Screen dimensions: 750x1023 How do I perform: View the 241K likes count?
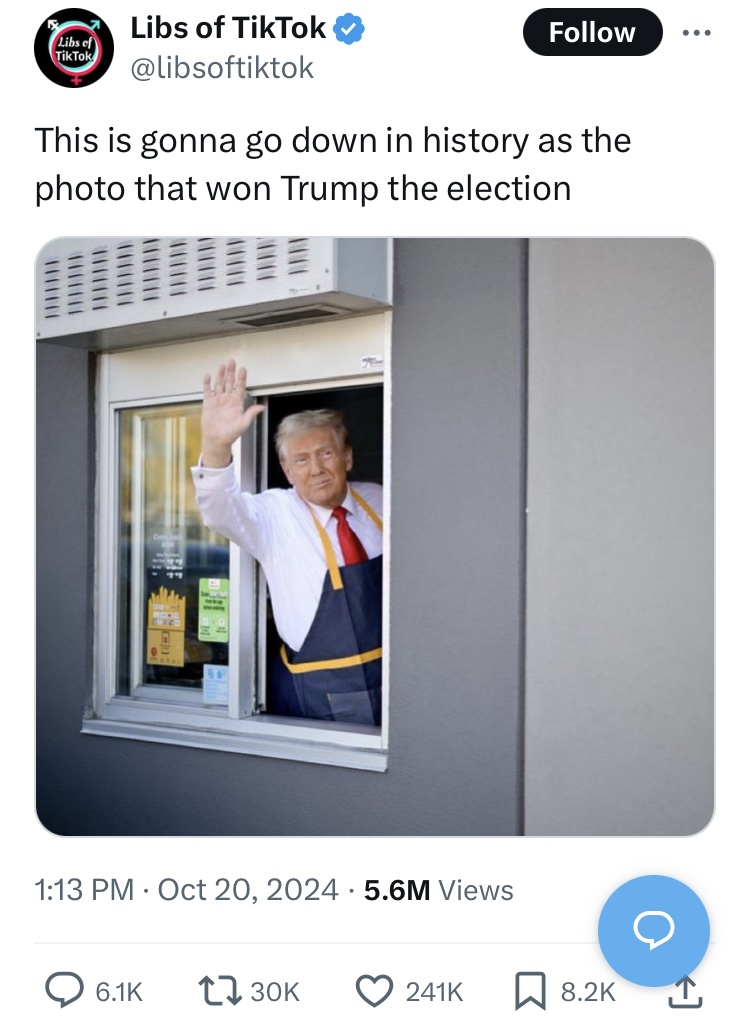(x=434, y=992)
